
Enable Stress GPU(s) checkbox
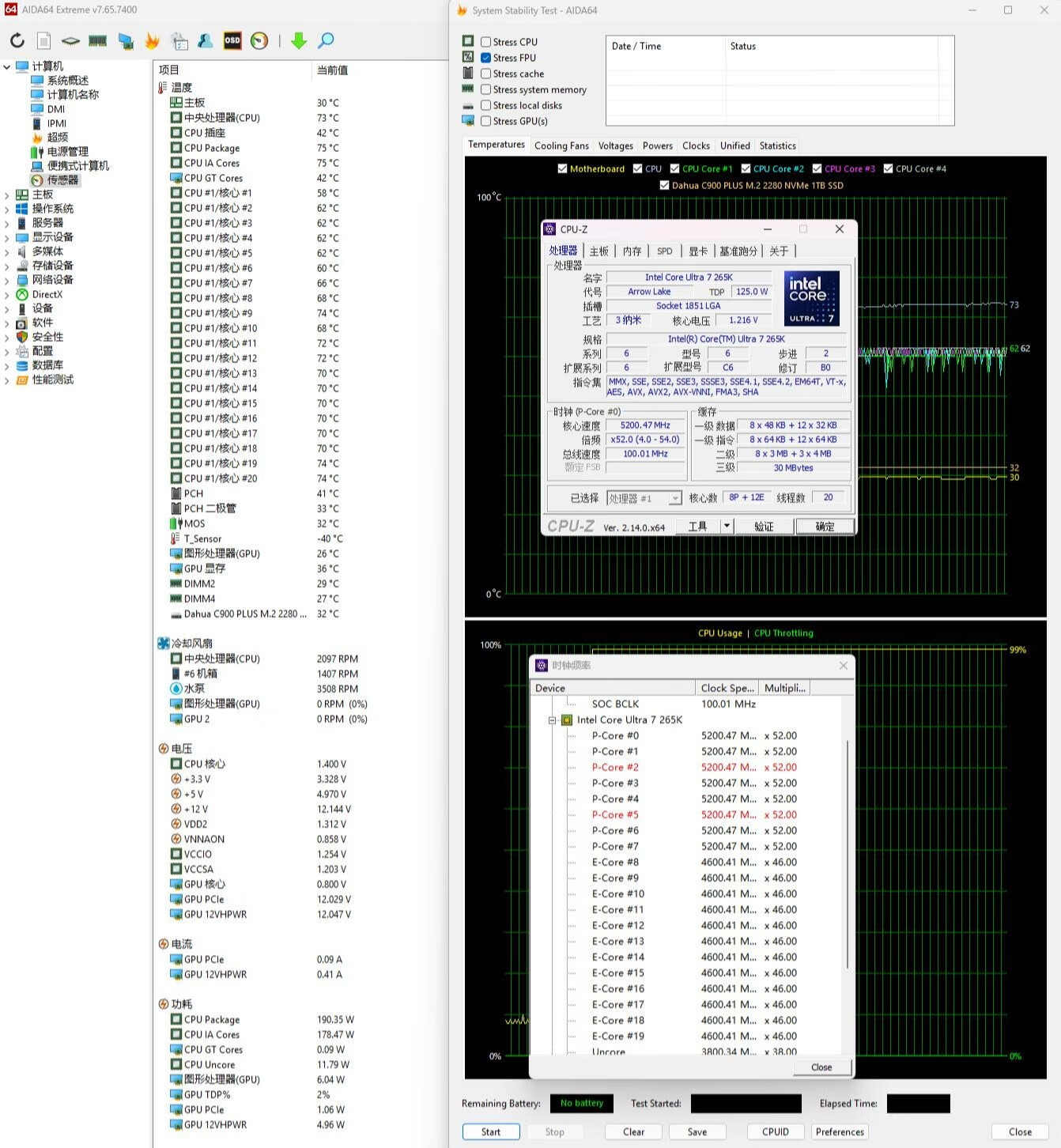tap(486, 121)
